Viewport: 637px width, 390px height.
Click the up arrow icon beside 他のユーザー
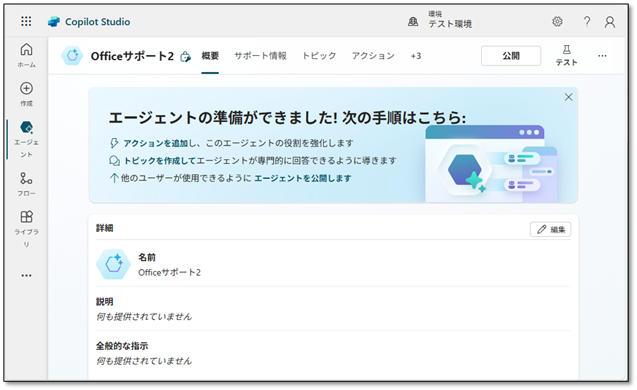(114, 178)
